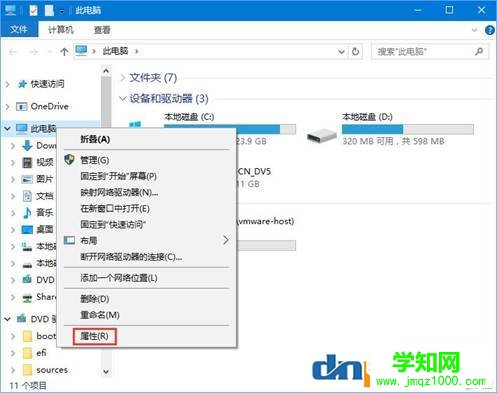Screen dimensions: 497x393
Task: Choose 在新窗口中打开(E) menu item
Action: [x=115, y=209]
